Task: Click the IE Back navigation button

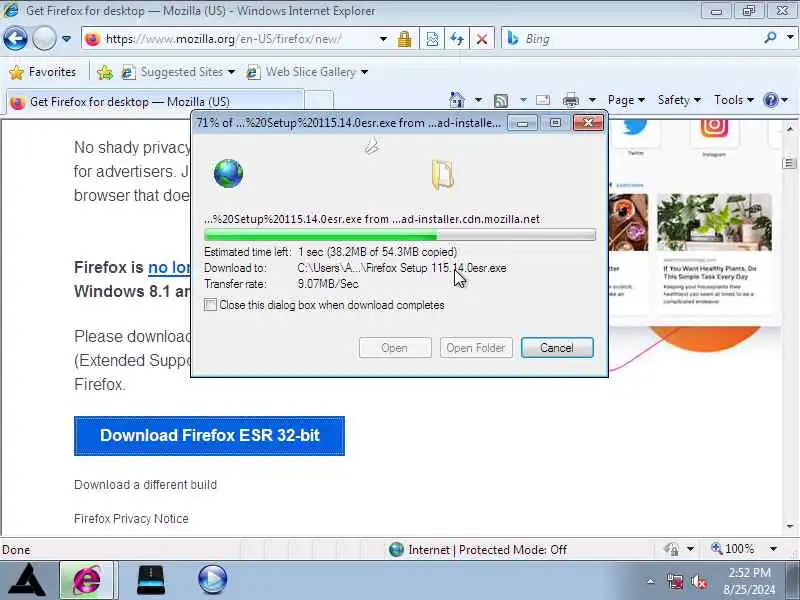Action: [15, 39]
